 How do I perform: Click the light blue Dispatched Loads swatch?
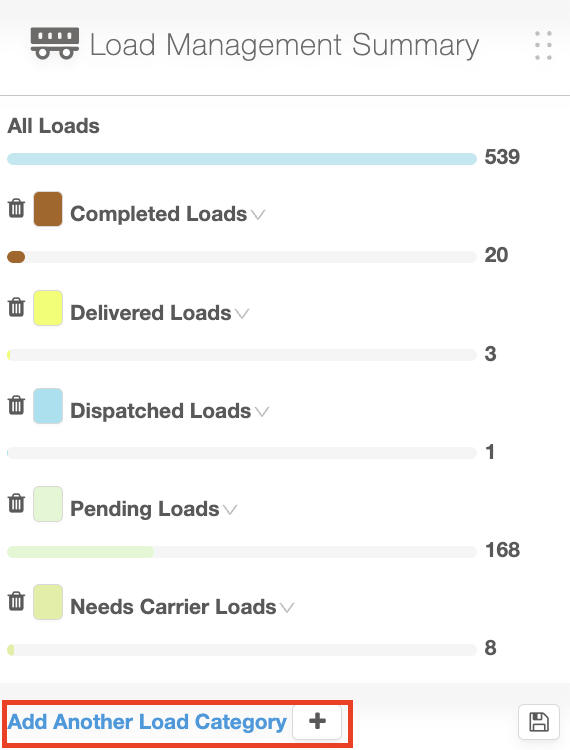click(48, 406)
